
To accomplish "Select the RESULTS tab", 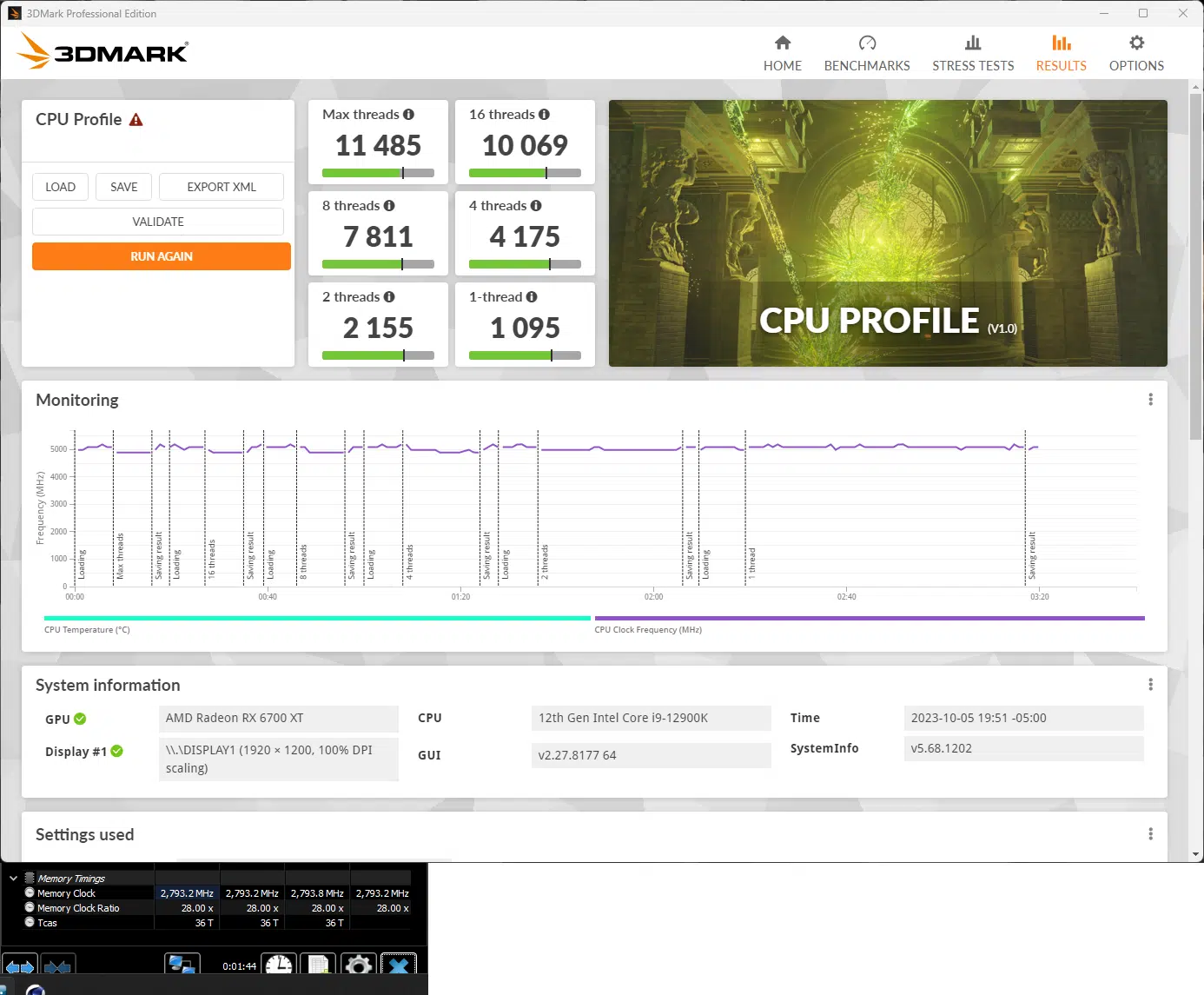I will (1061, 54).
